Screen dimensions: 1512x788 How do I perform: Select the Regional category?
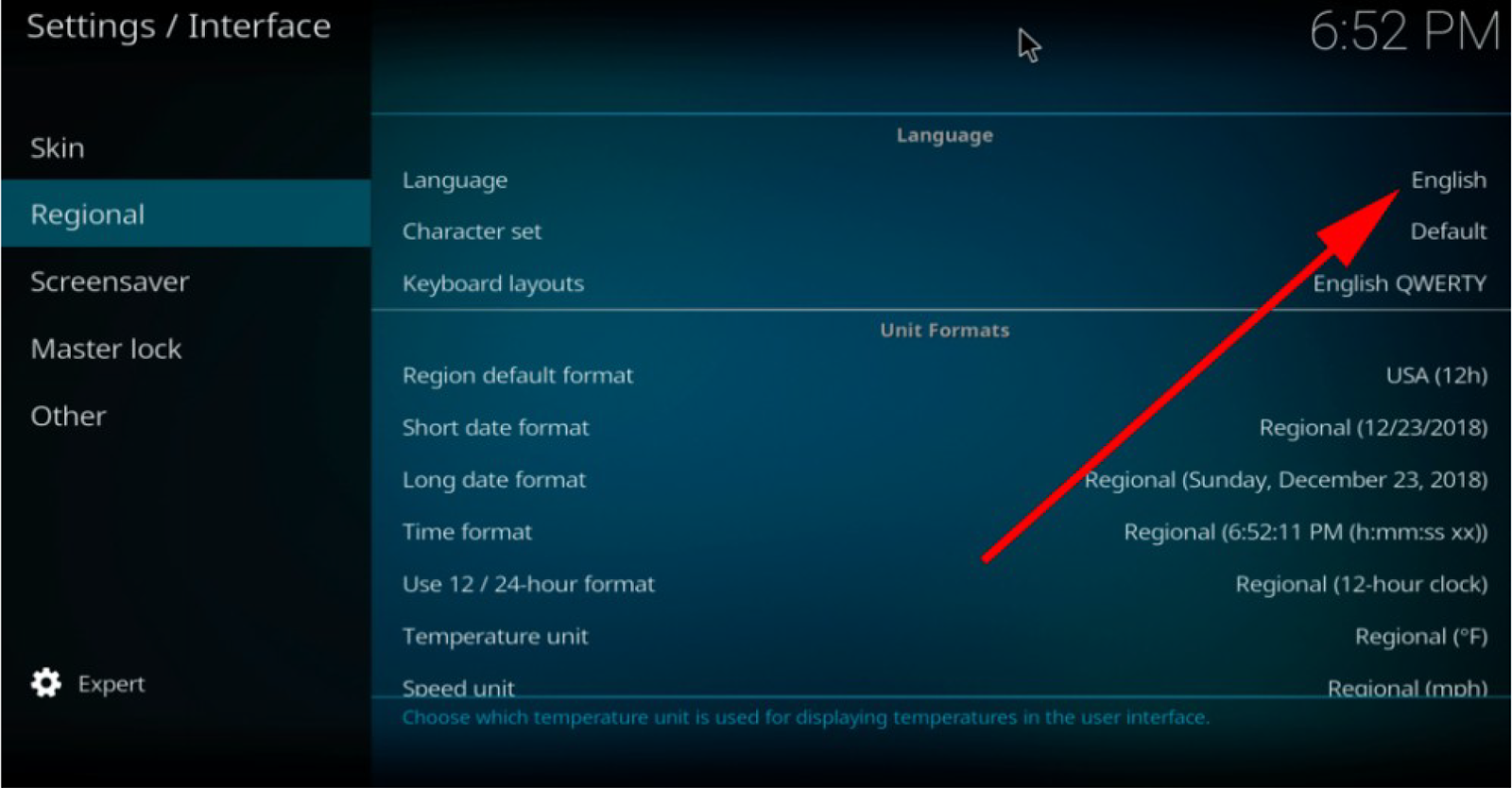(185, 214)
